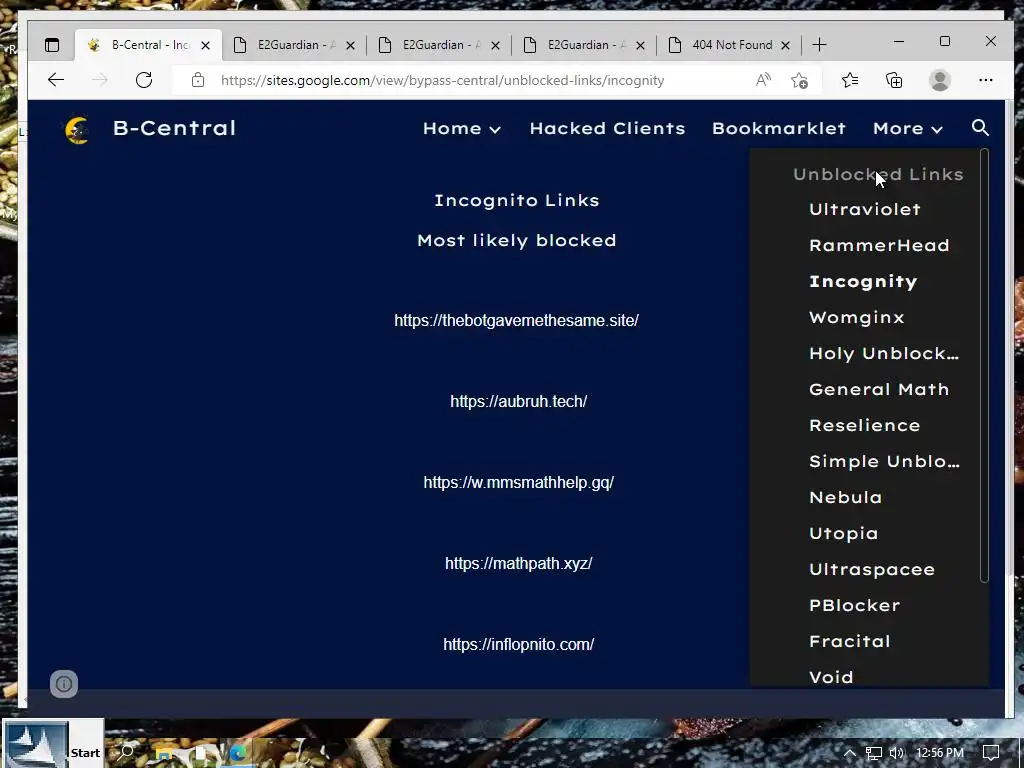Open Microsoft Edge from taskbar

coord(237,753)
